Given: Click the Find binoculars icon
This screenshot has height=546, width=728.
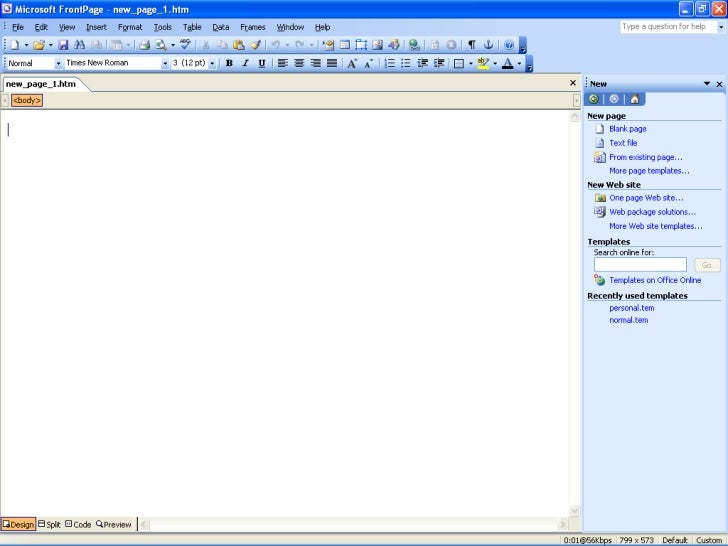Looking at the screenshot, I should tap(79, 45).
